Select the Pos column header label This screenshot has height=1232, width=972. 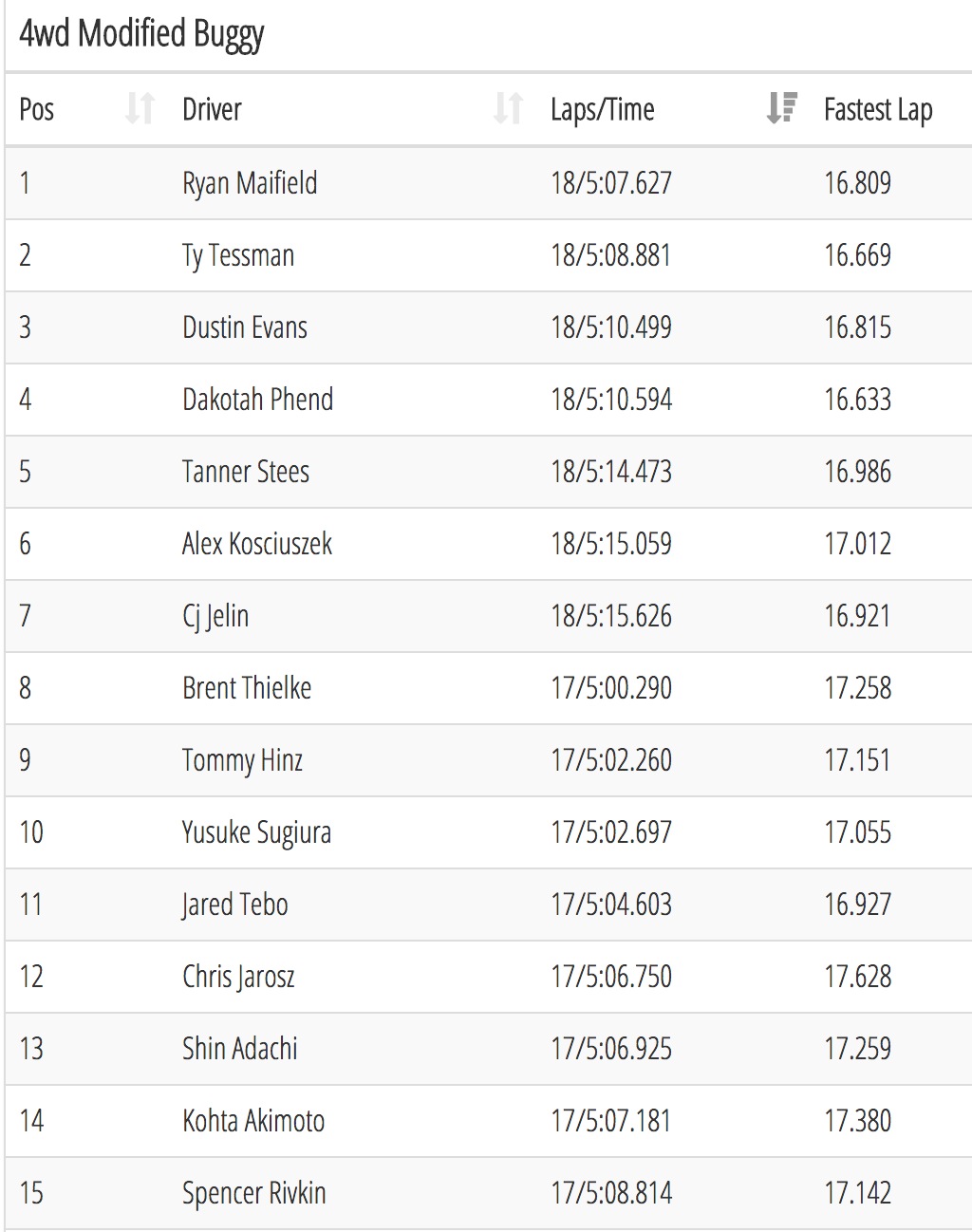[36, 109]
